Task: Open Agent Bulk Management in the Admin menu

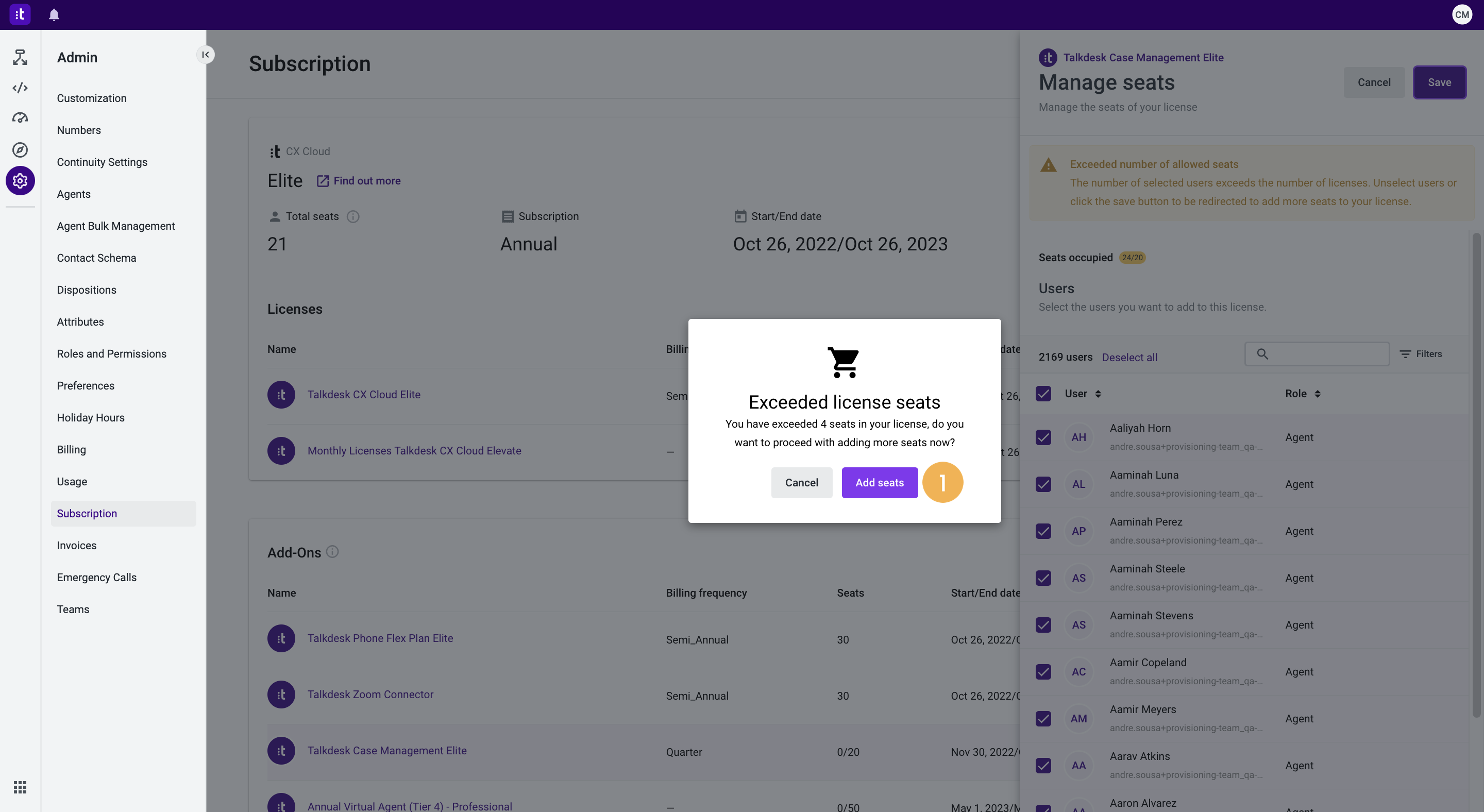Action: coord(116,226)
